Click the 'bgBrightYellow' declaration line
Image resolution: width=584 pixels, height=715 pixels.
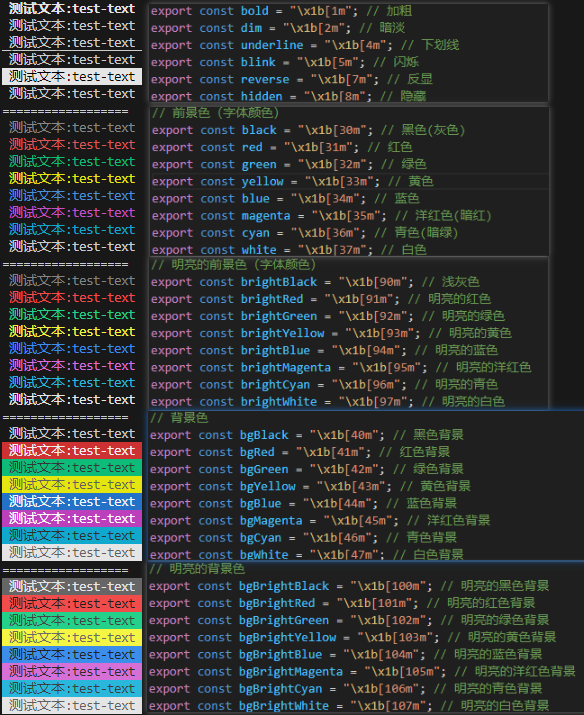353,637
